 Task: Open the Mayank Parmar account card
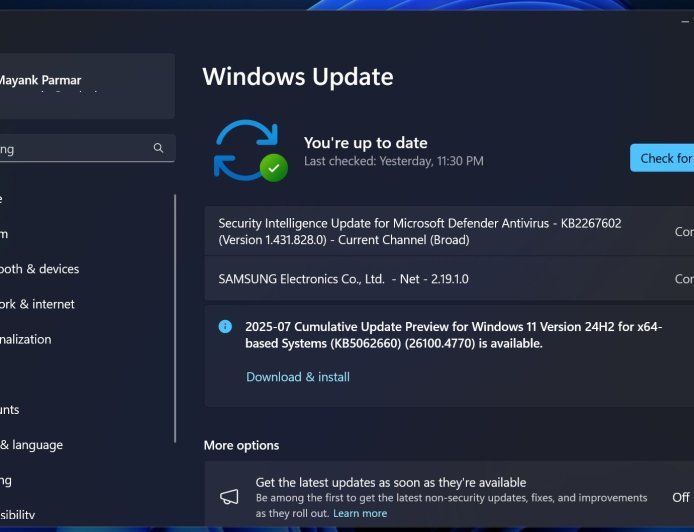click(87, 86)
